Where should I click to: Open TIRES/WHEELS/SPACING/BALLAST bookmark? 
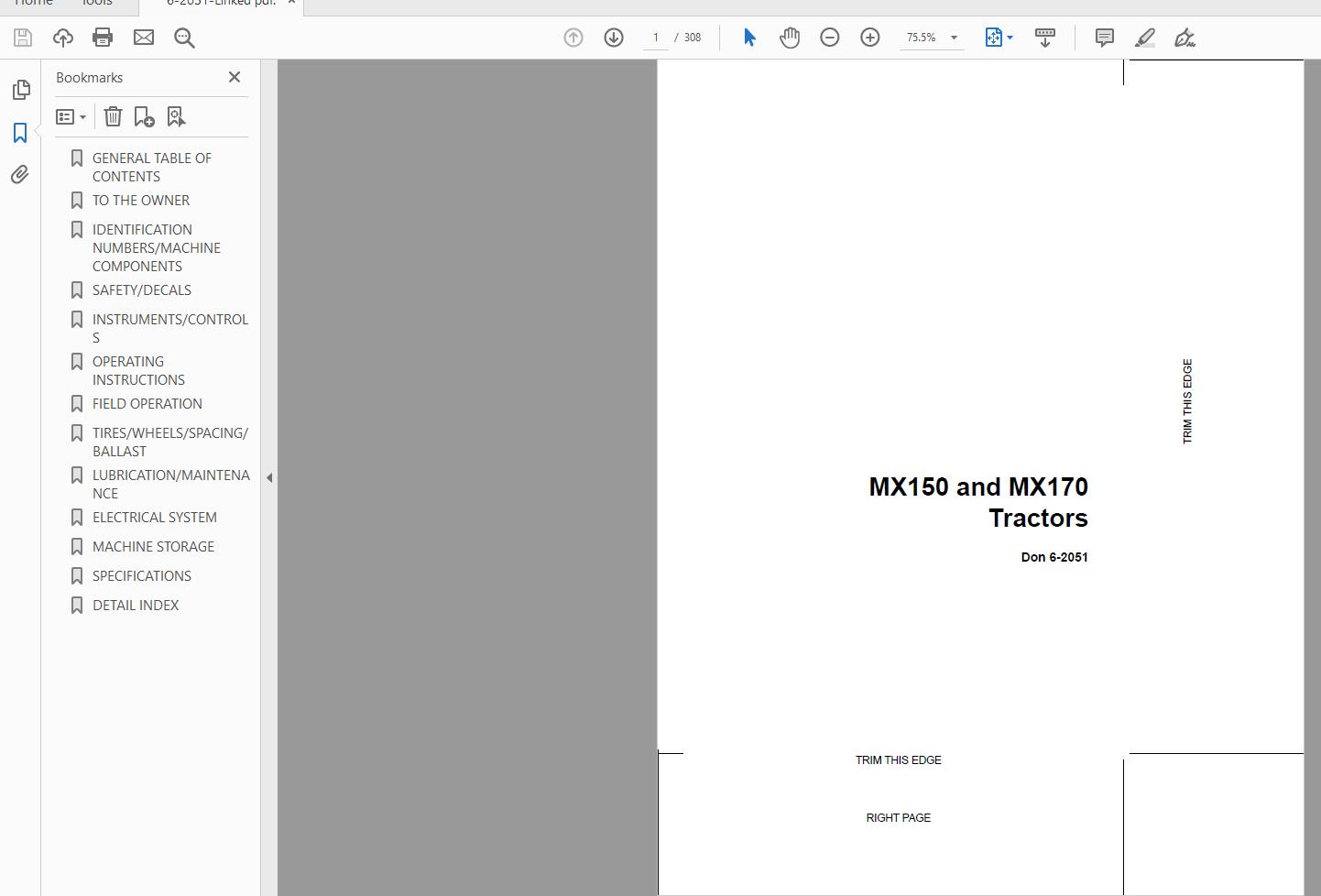169,442
